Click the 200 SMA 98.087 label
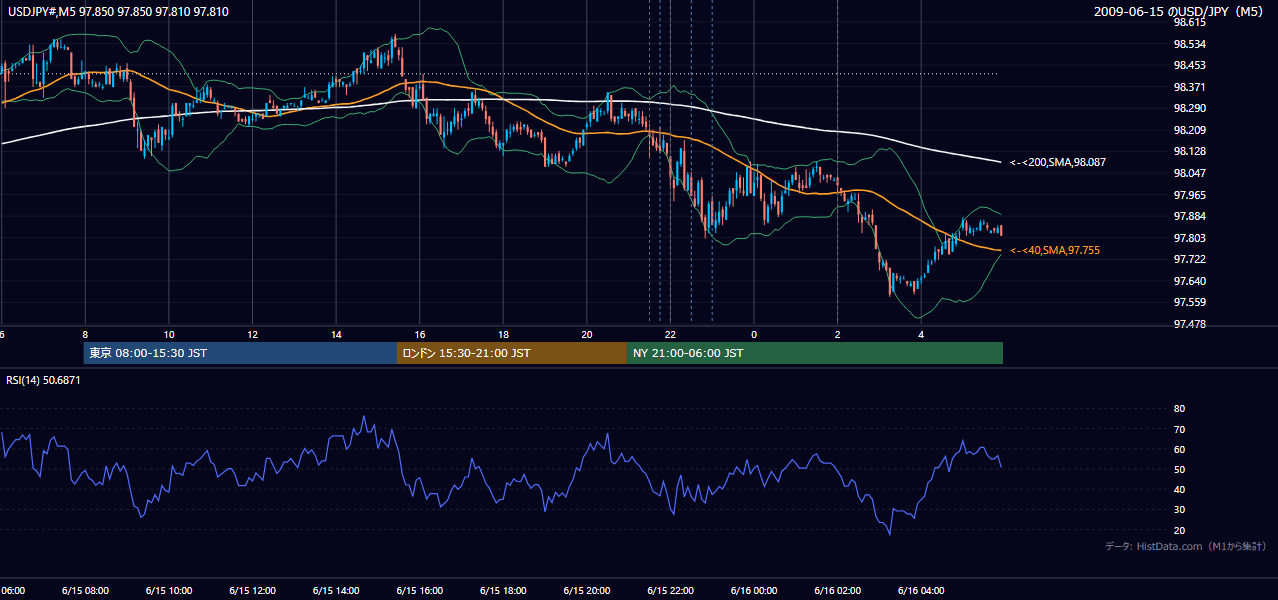 (1058, 162)
